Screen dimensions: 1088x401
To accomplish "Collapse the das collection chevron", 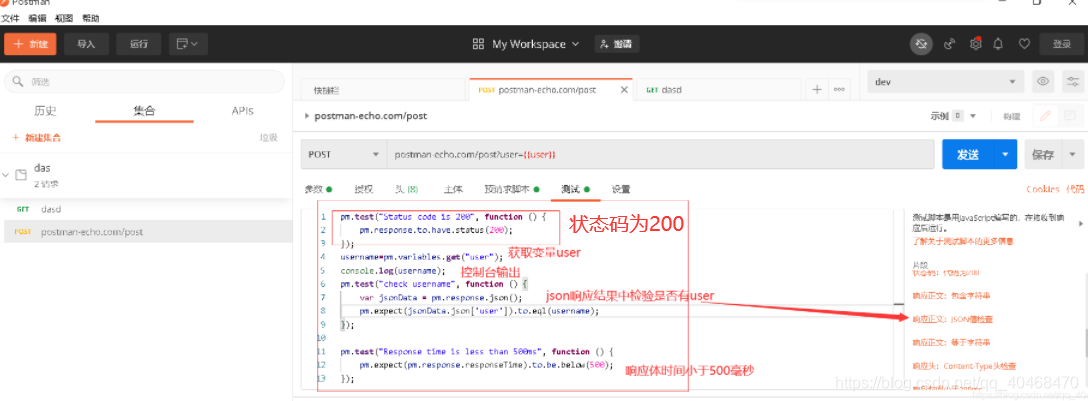I will click(6, 175).
